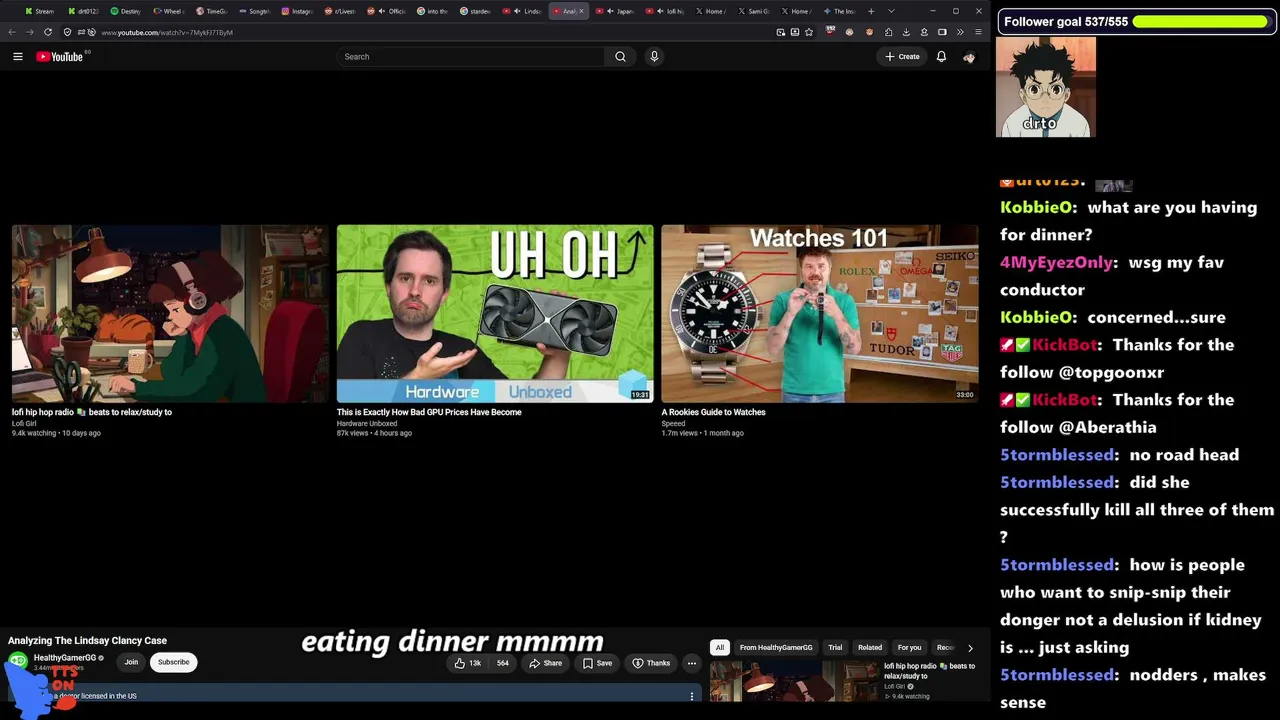
Task: Dislike the video showing 564
Action: coord(501,663)
